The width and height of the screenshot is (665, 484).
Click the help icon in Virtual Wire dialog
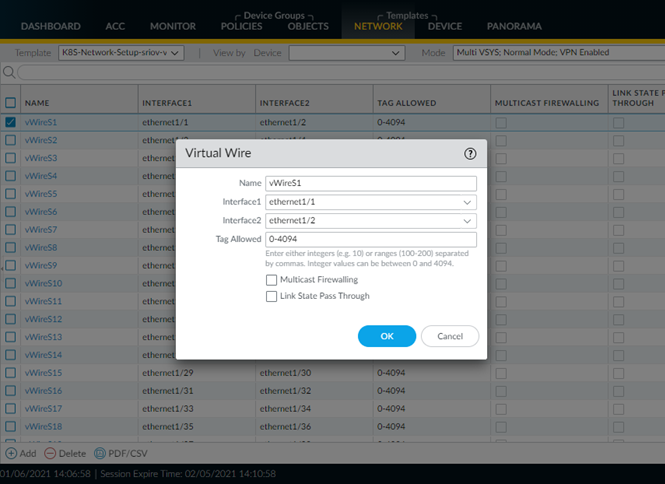470,154
